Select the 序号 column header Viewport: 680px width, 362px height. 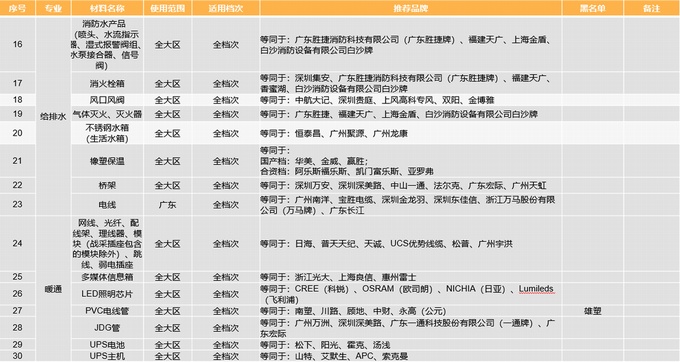(x=17, y=8)
